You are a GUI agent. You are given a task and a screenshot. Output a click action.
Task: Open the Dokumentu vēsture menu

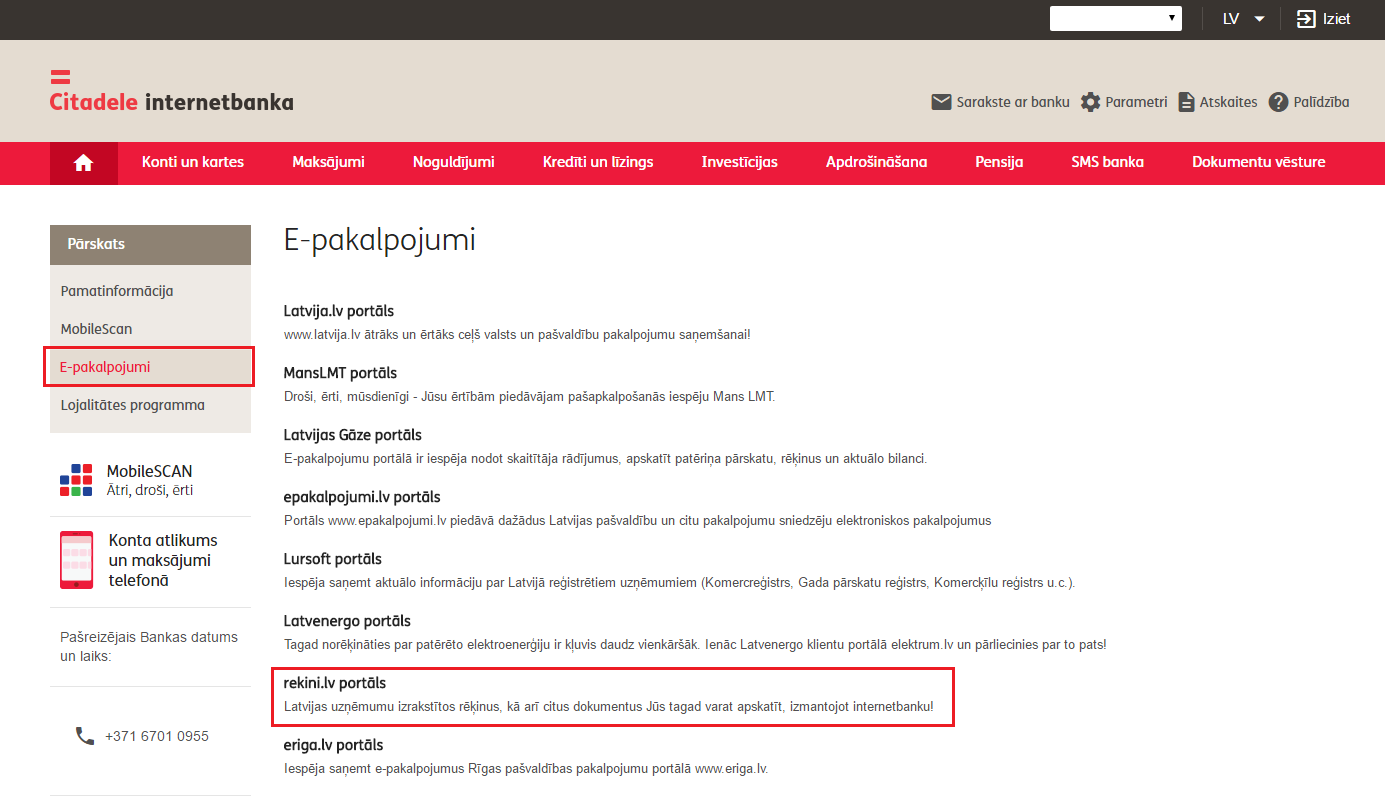1259,162
